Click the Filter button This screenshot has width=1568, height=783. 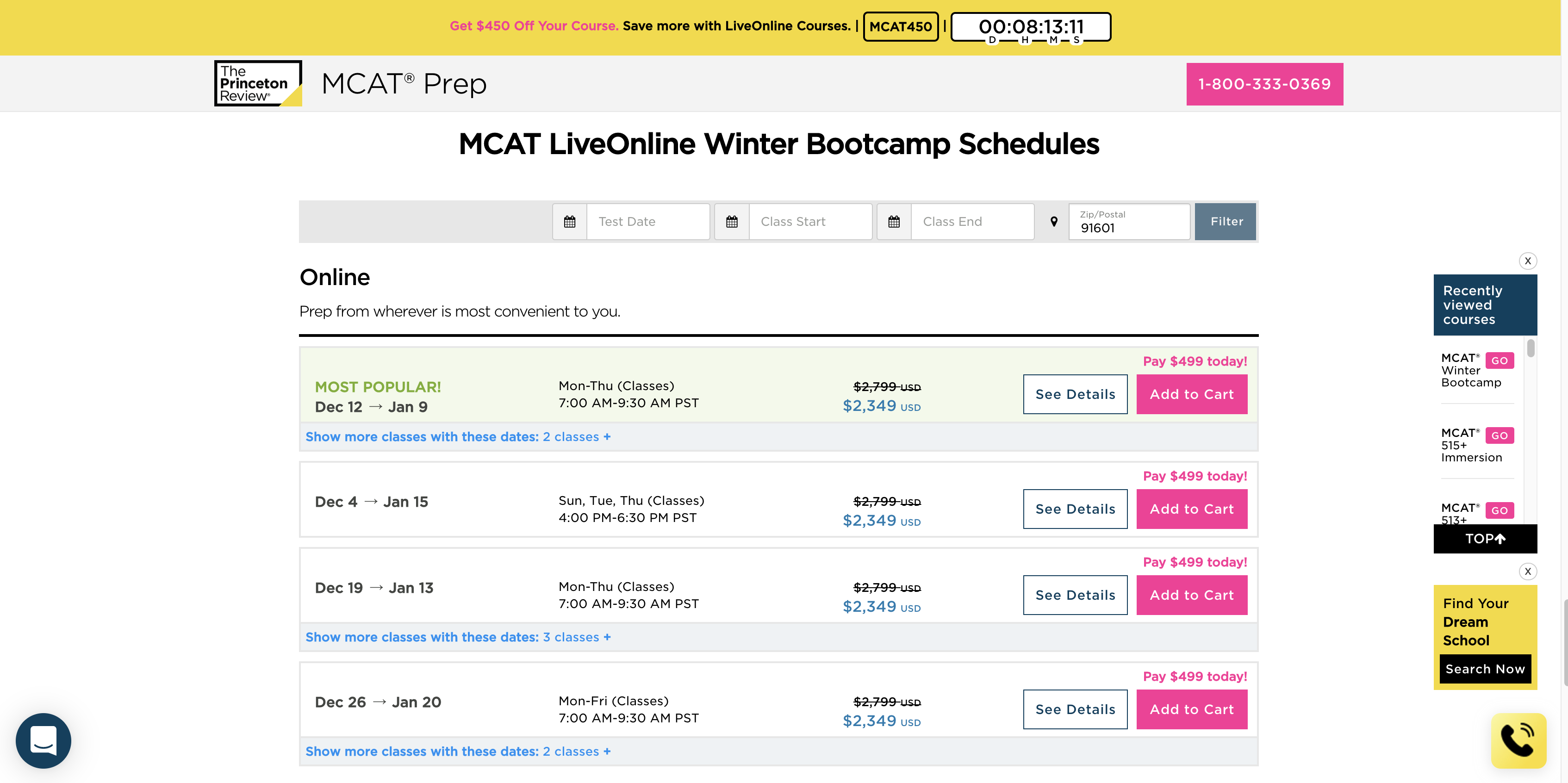(x=1226, y=222)
